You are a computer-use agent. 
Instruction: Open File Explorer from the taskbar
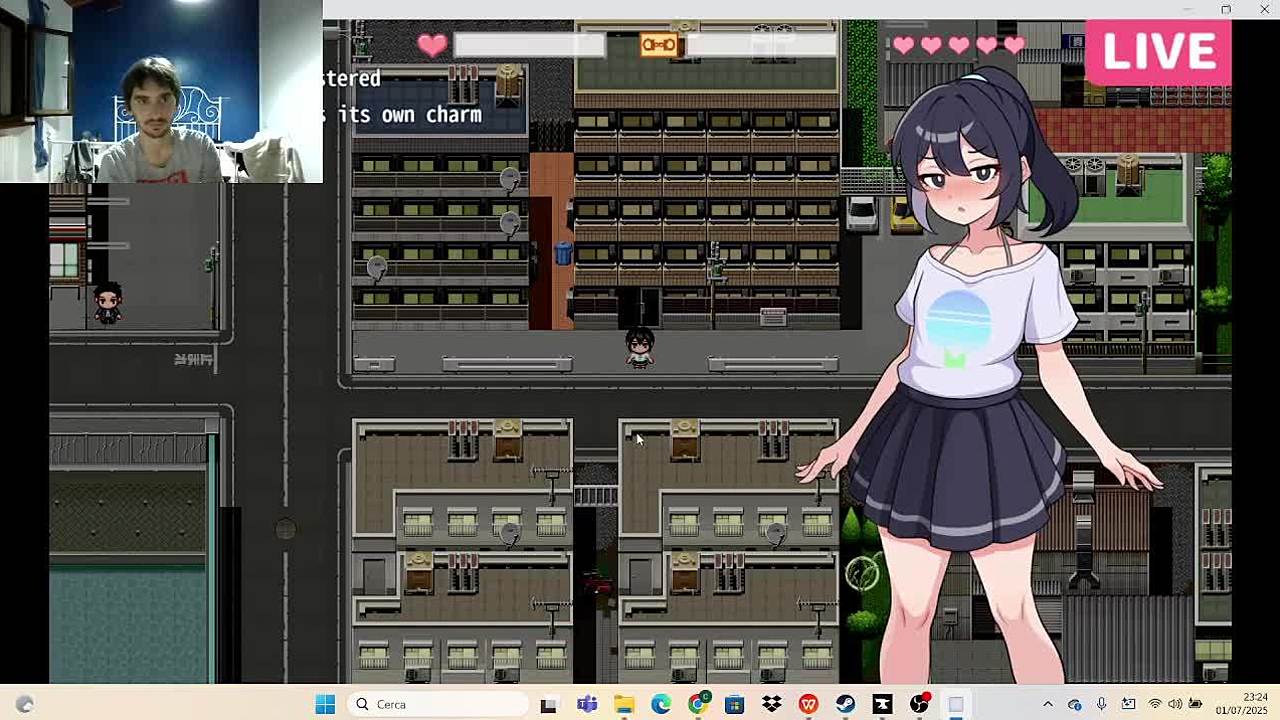624,705
